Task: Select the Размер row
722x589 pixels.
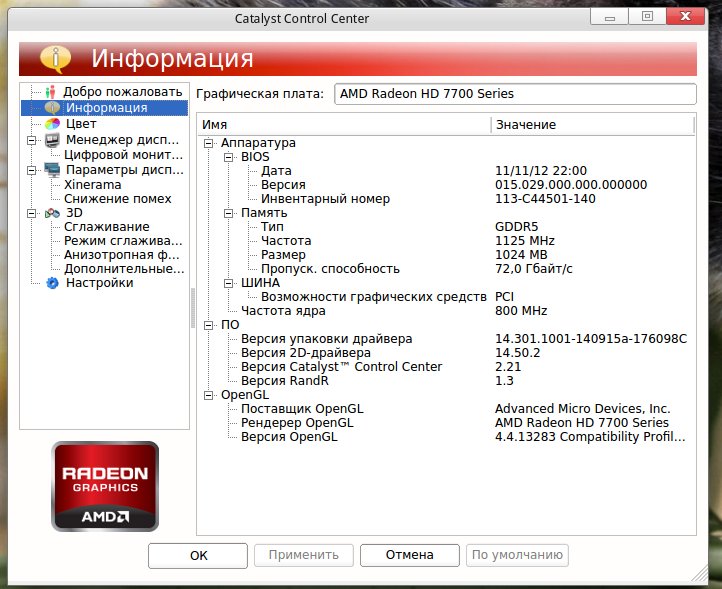Action: (x=446, y=255)
